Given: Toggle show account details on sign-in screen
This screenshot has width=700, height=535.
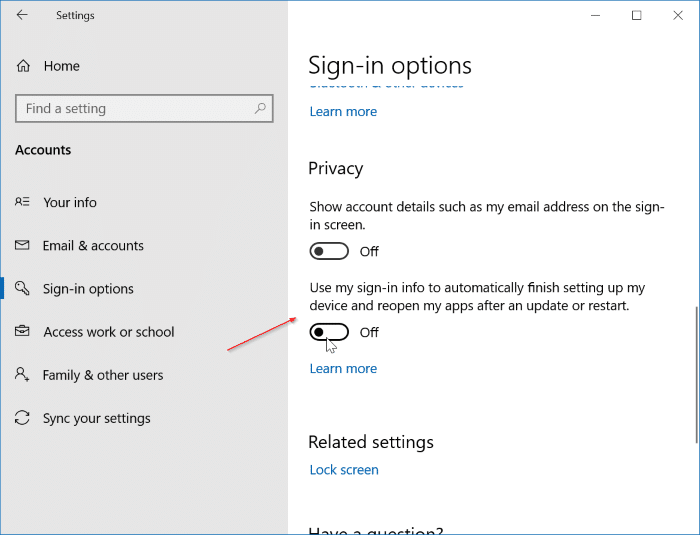Looking at the screenshot, I should pos(329,251).
